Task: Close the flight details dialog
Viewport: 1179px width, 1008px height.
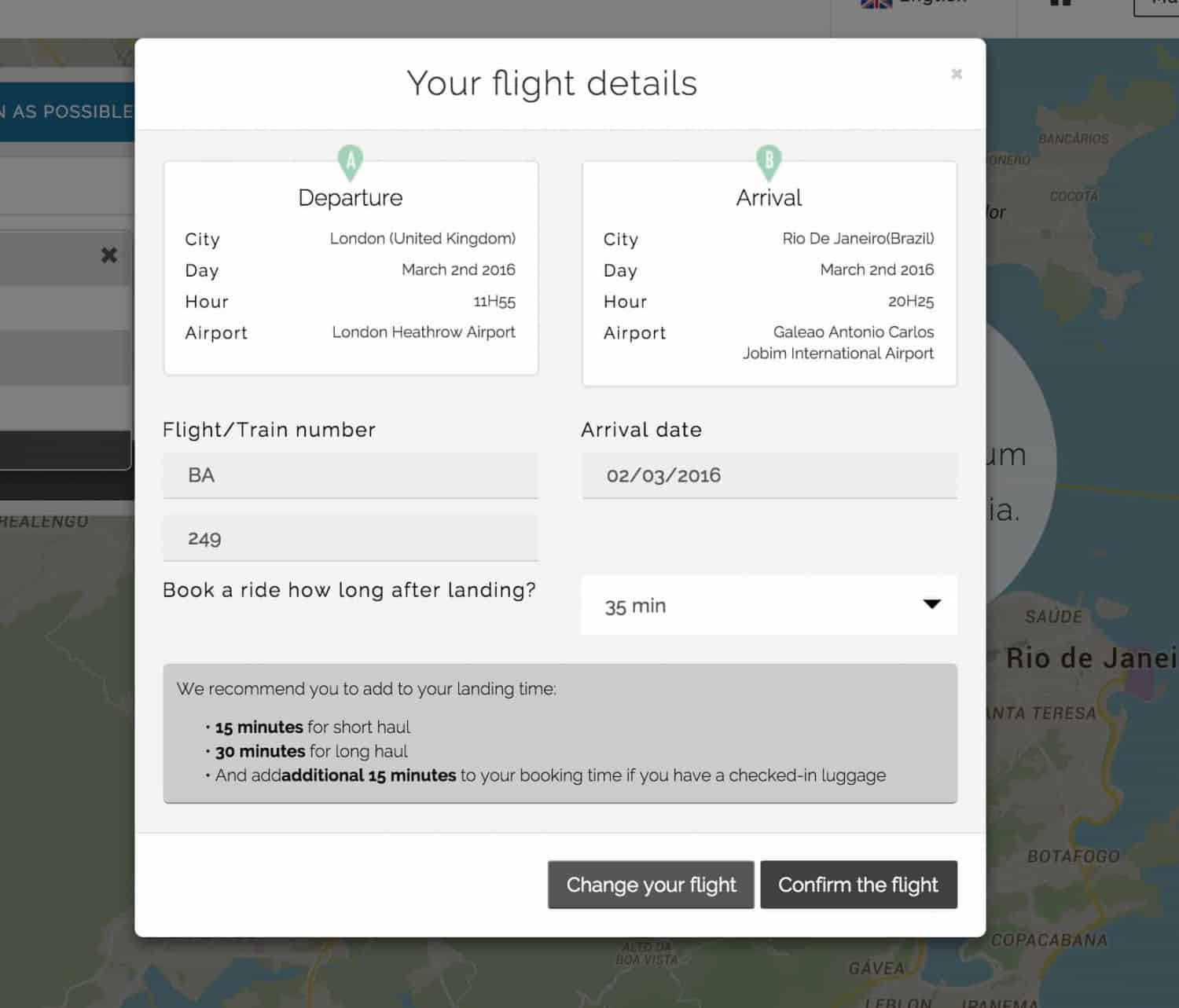Action: [956, 74]
